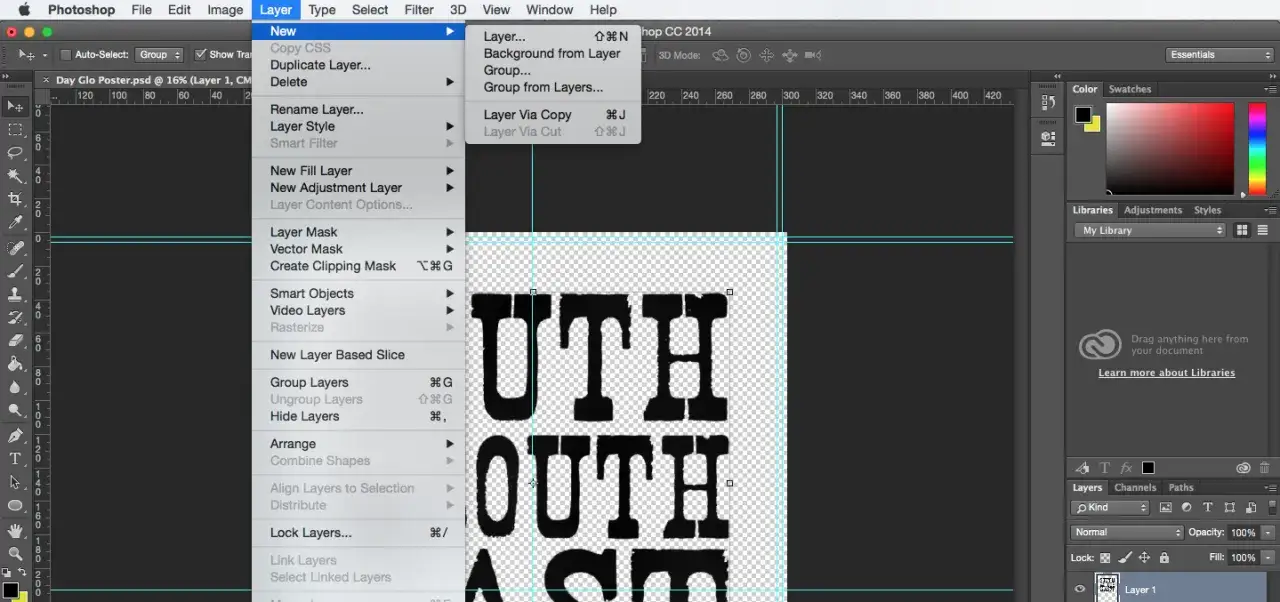
Task: Toggle the Auto-Select checkbox
Action: click(x=66, y=55)
